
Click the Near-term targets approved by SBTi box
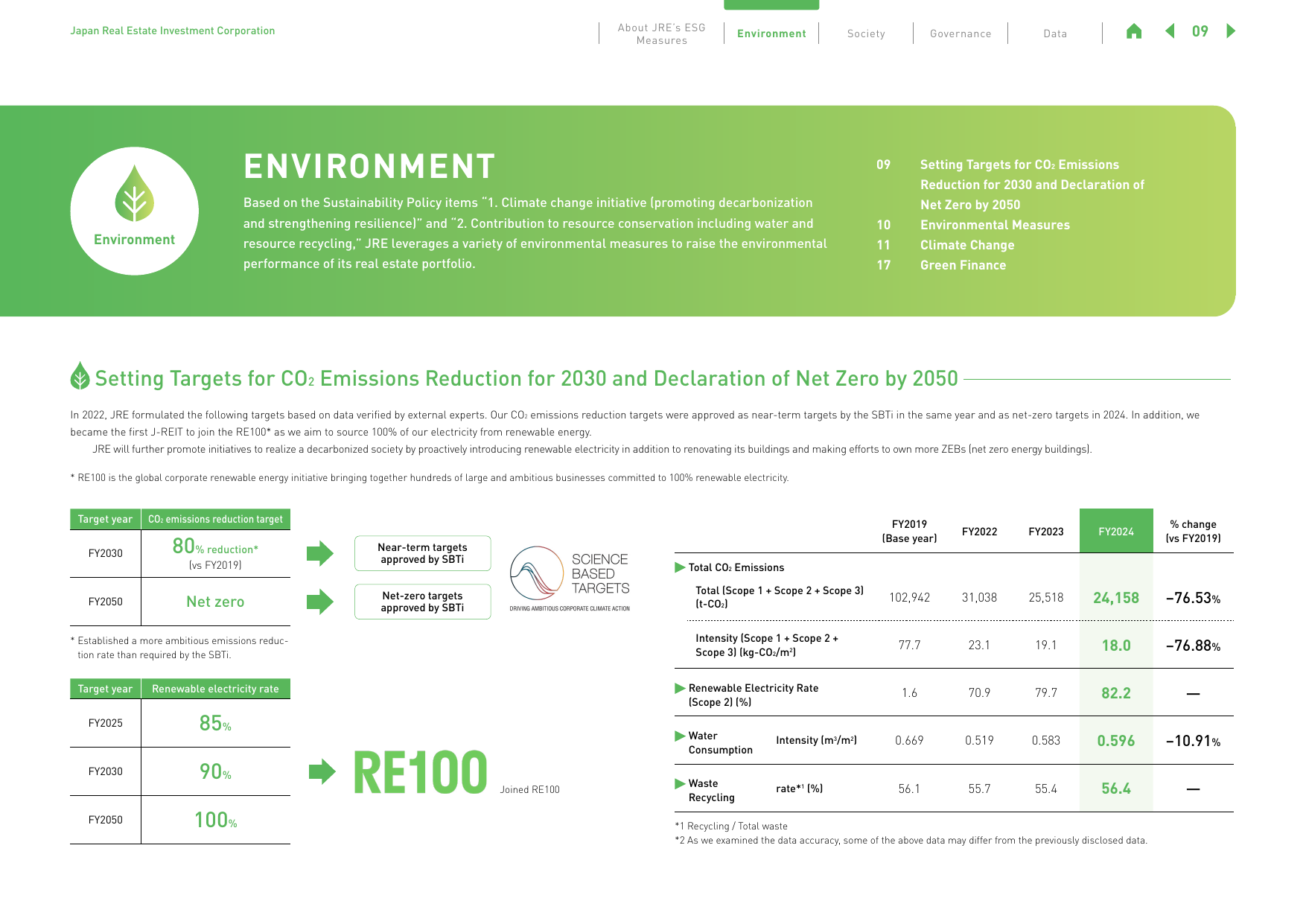click(422, 553)
